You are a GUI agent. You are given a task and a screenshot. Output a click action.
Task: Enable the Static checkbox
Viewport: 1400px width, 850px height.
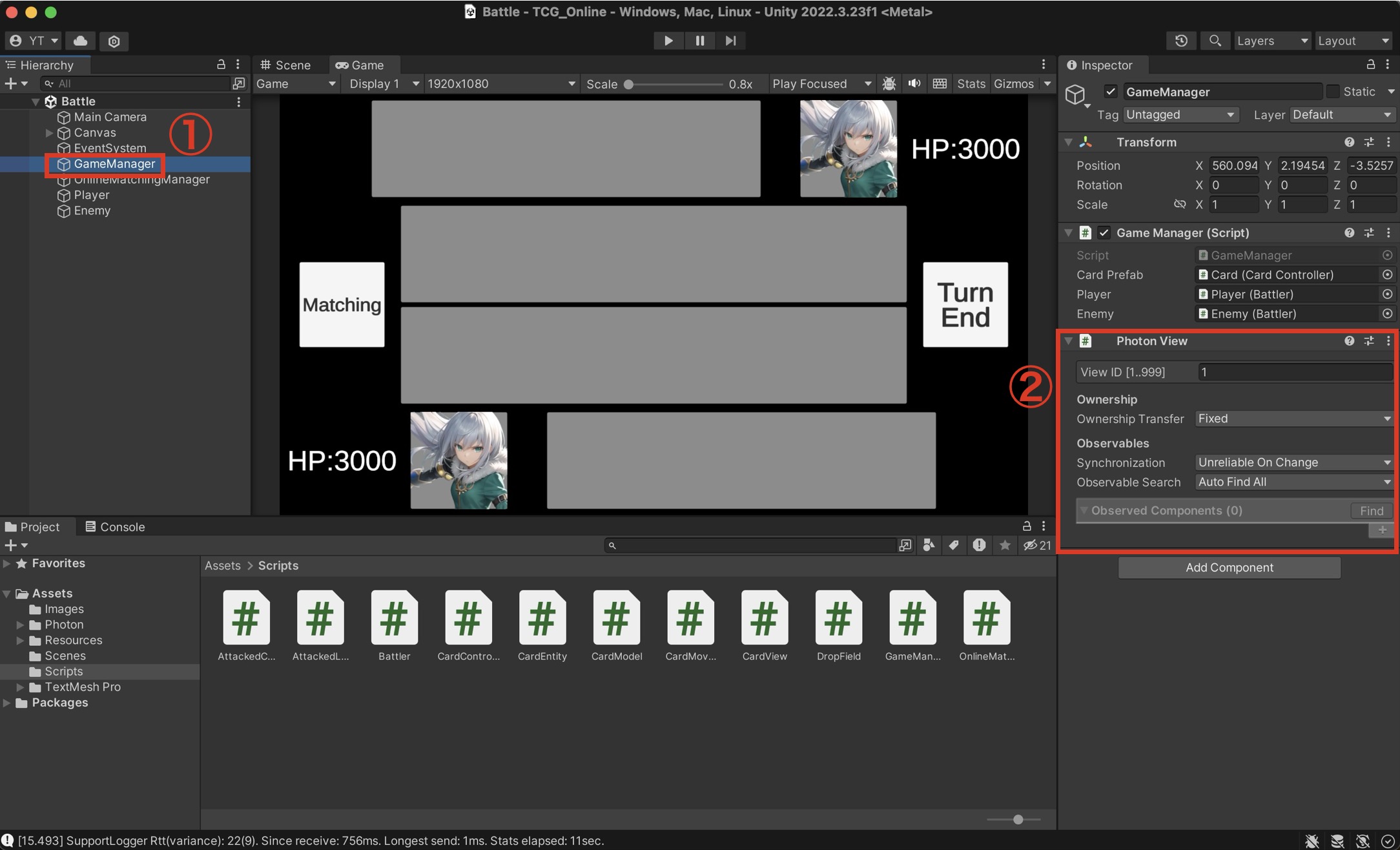[1332, 92]
